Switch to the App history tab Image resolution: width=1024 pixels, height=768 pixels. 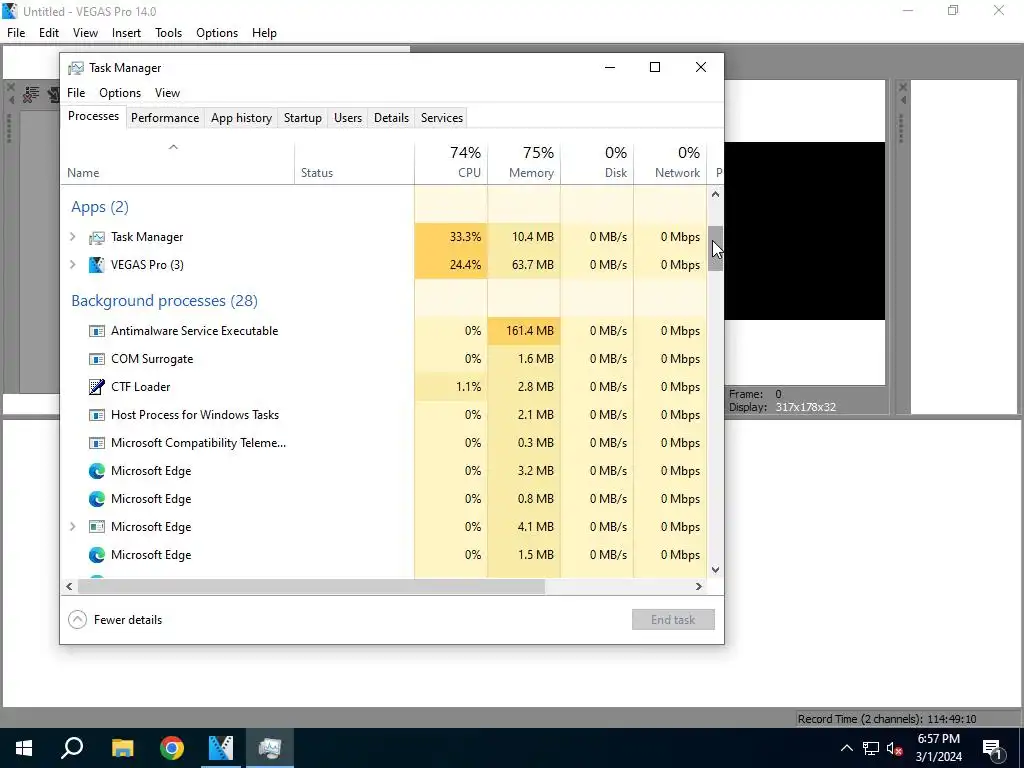click(241, 118)
